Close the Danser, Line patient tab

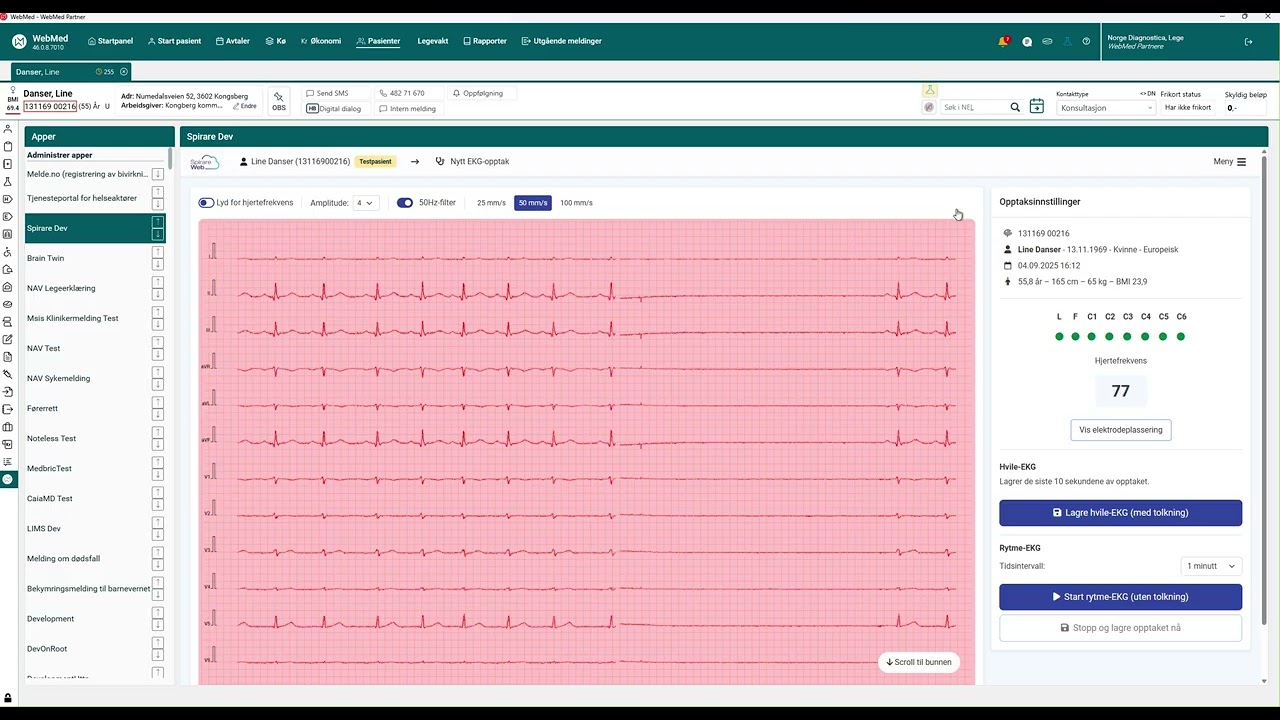coord(124,72)
